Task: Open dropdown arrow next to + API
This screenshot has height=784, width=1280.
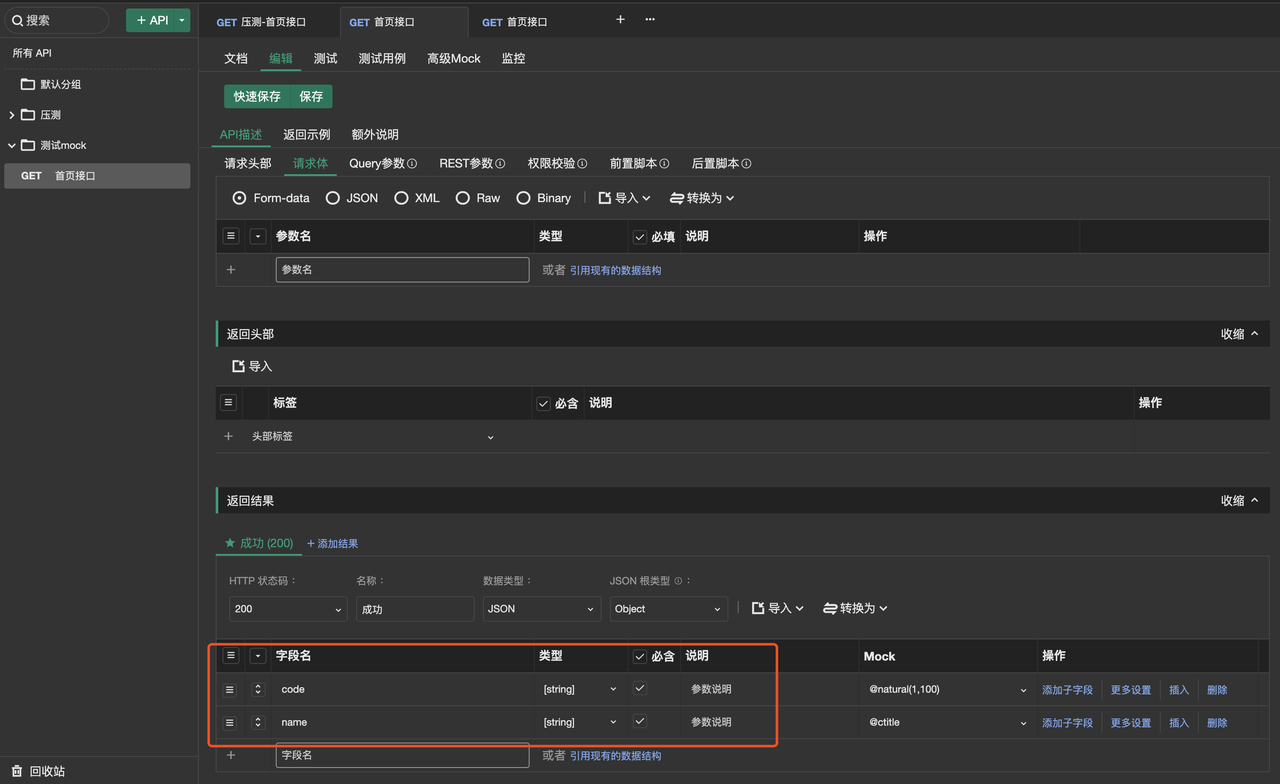Action: coord(182,20)
